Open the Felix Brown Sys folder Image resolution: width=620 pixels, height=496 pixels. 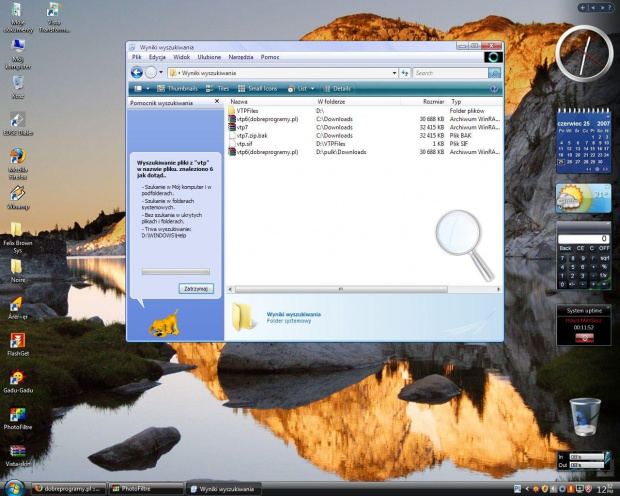click(x=17, y=237)
